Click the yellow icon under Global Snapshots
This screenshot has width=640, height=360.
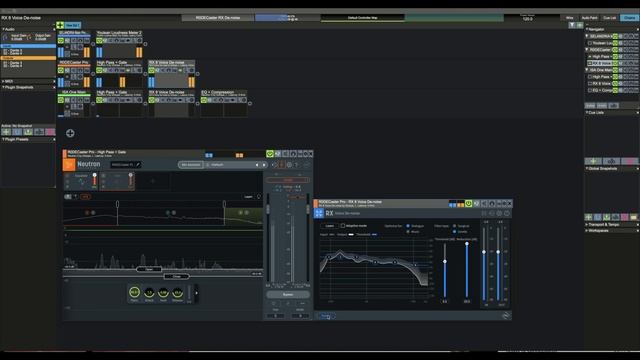tap(633, 217)
